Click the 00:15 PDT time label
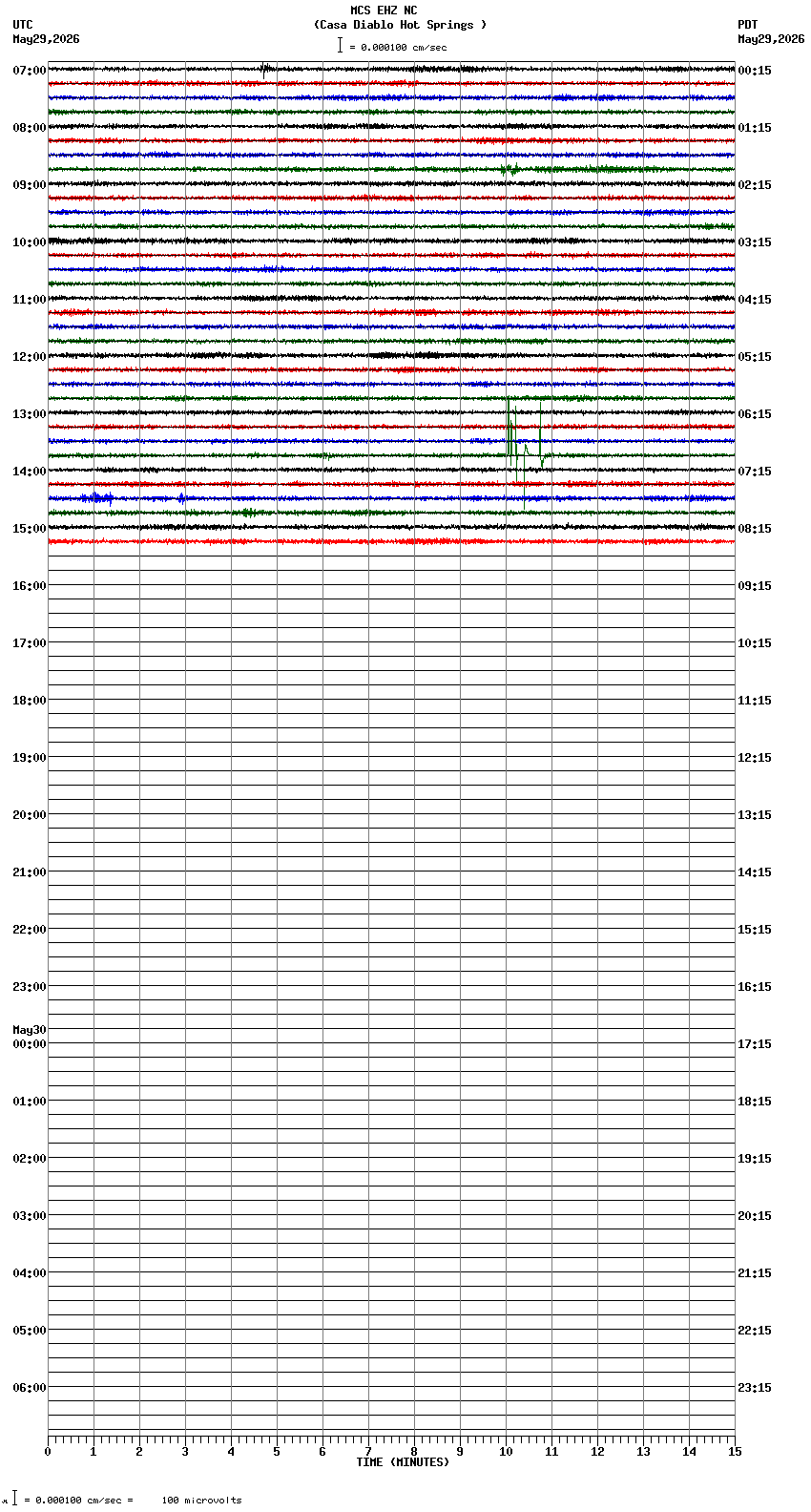The image size is (811, 1512). coord(755,70)
